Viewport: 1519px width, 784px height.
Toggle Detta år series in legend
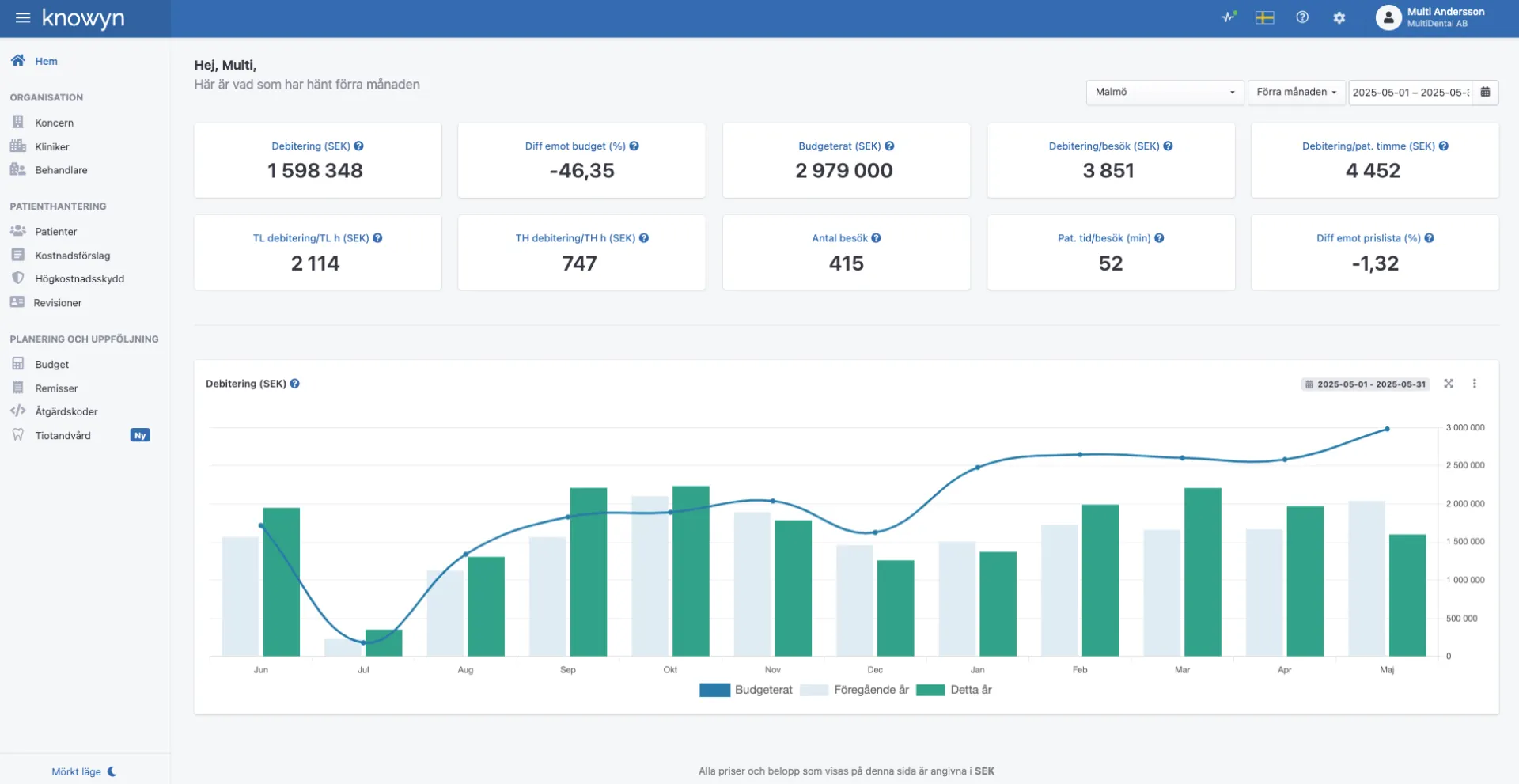point(954,690)
